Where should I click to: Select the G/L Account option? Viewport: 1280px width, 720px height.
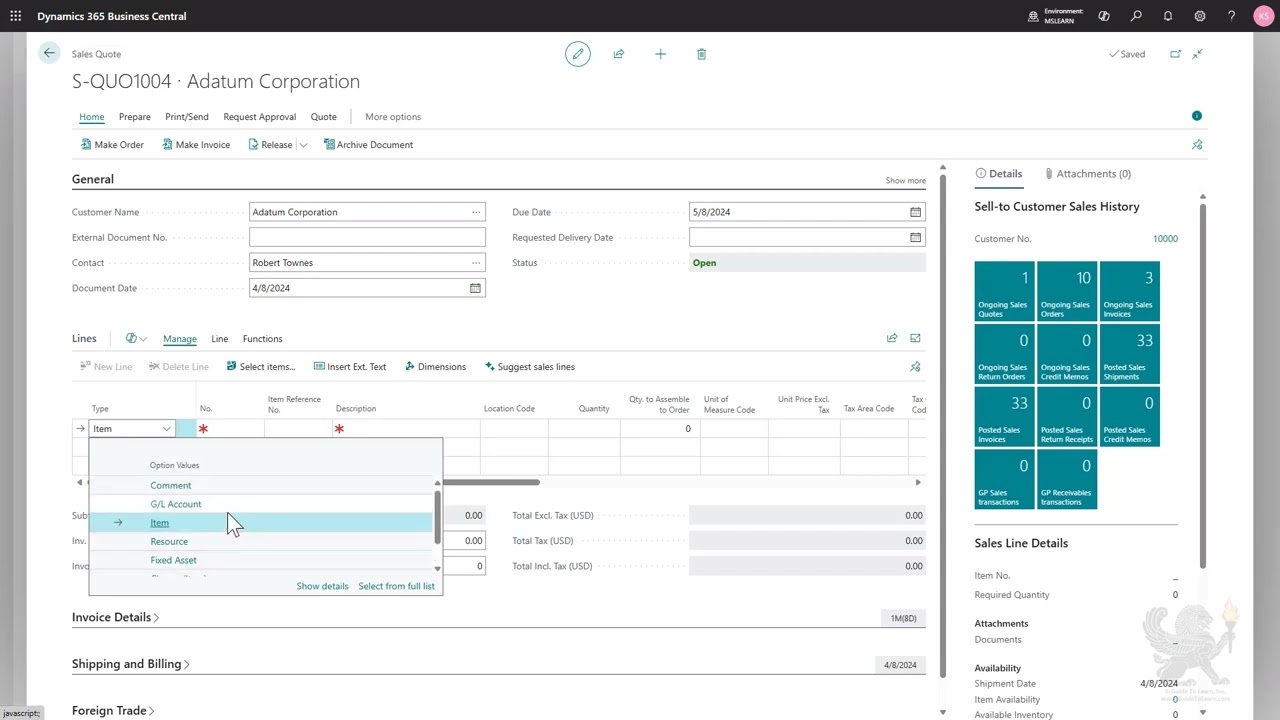click(x=175, y=504)
